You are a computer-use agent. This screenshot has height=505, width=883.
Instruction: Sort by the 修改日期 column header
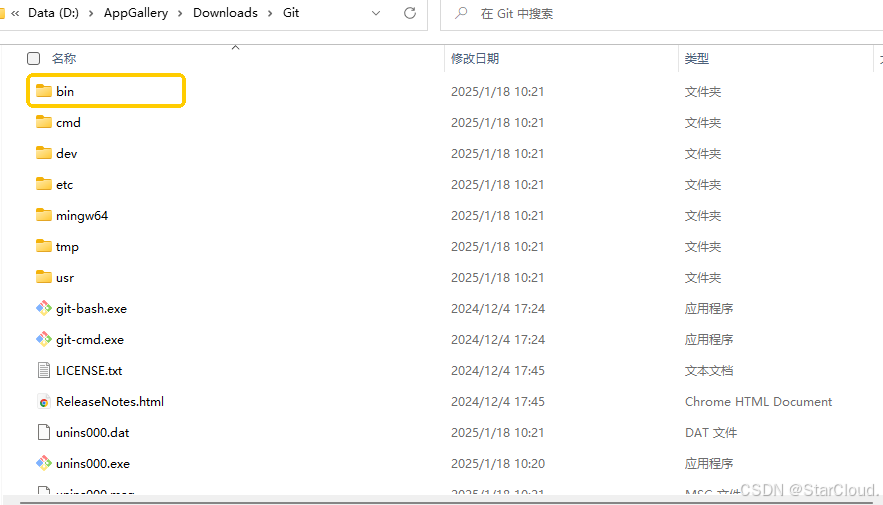click(475, 59)
